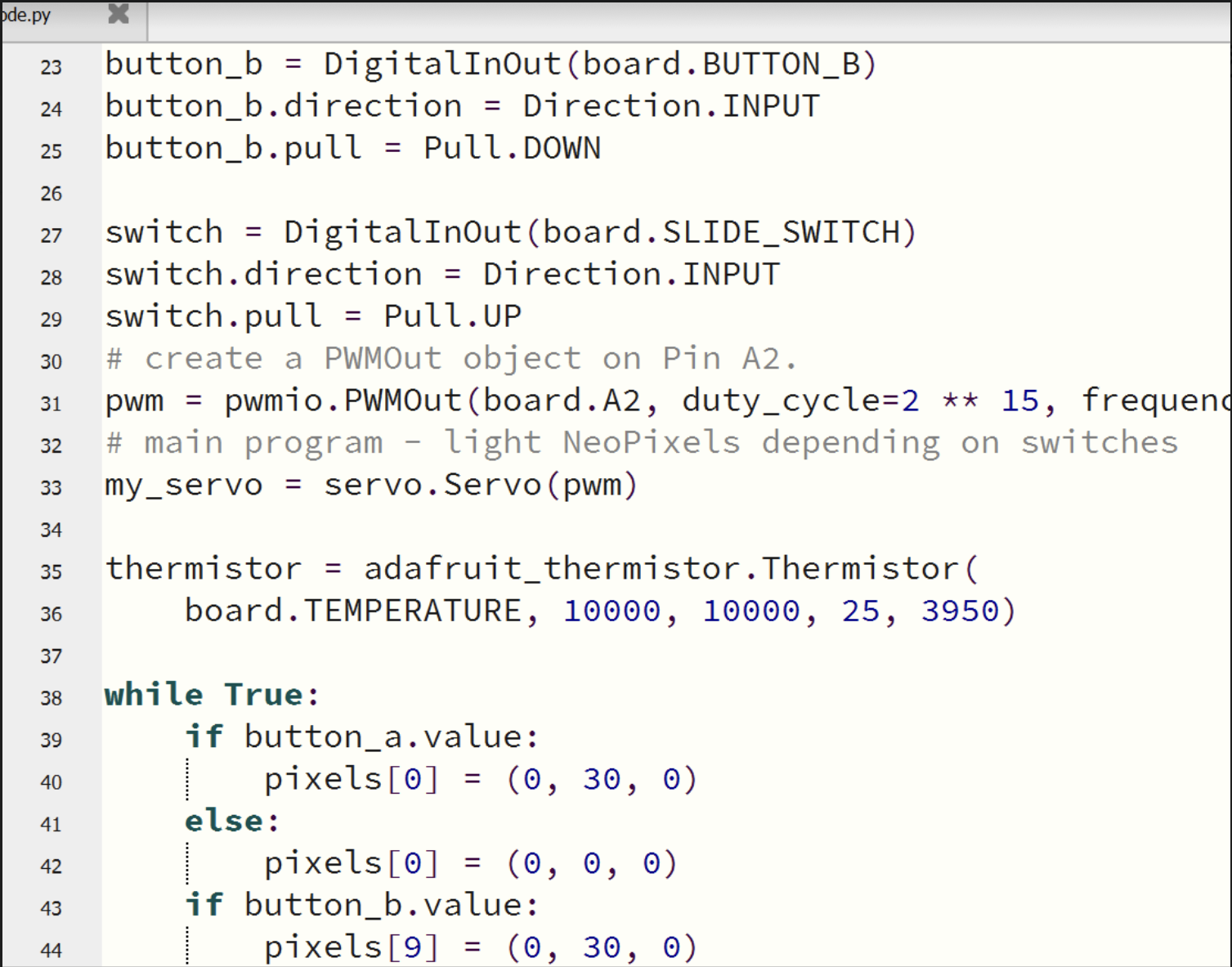
Task: Click value '3950' on line 36
Action: 960,611
